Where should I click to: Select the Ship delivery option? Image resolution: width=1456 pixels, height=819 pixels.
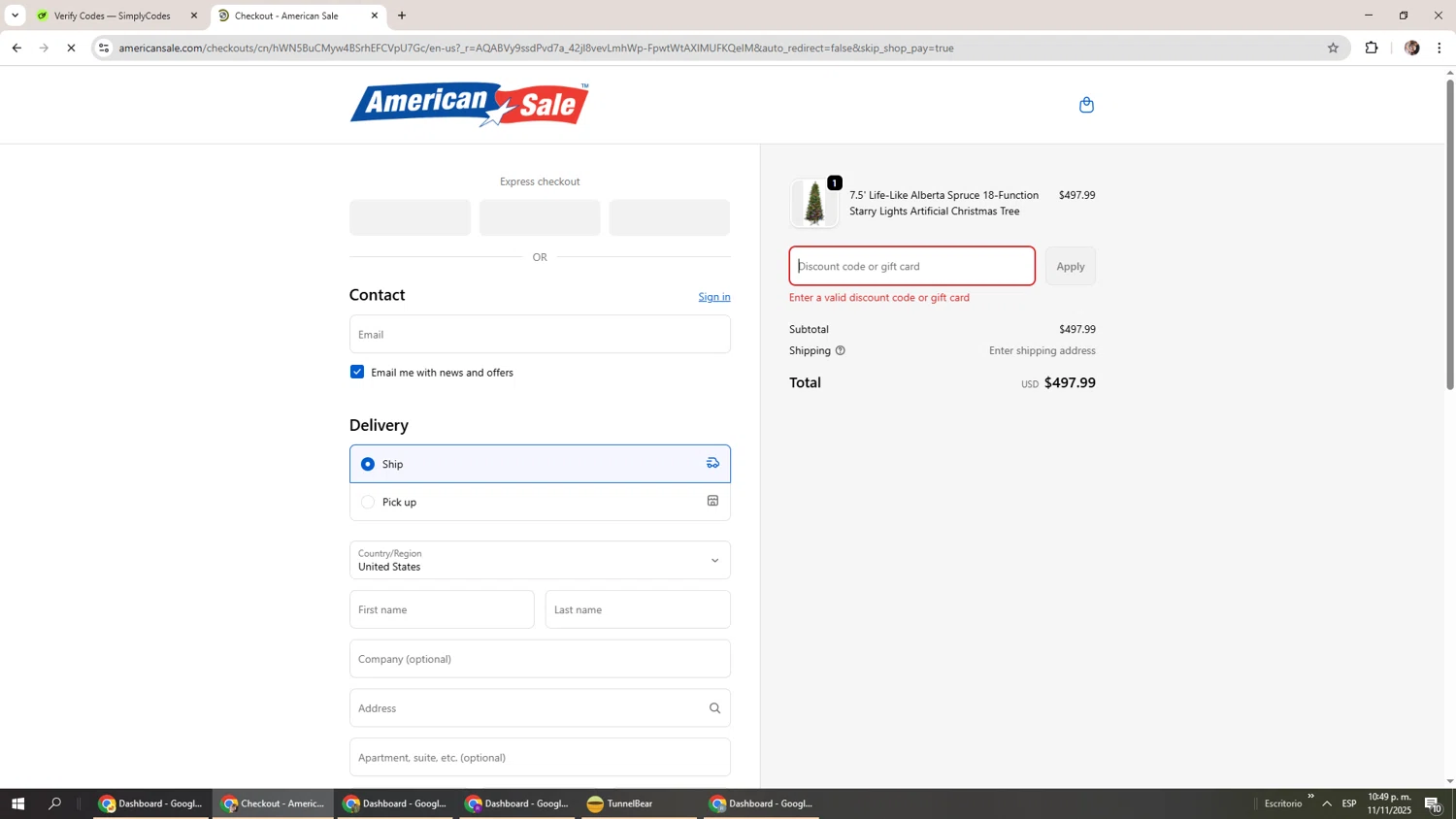coord(540,464)
